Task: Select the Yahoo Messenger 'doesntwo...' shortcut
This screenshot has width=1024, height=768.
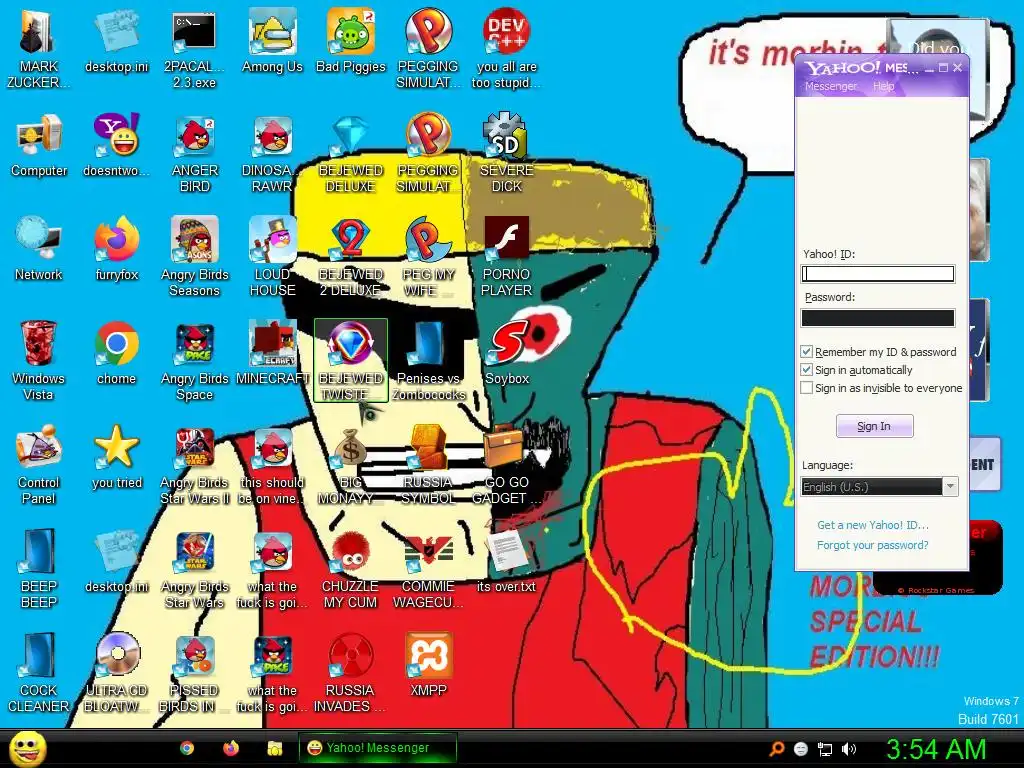Action: pyautogui.click(x=116, y=145)
